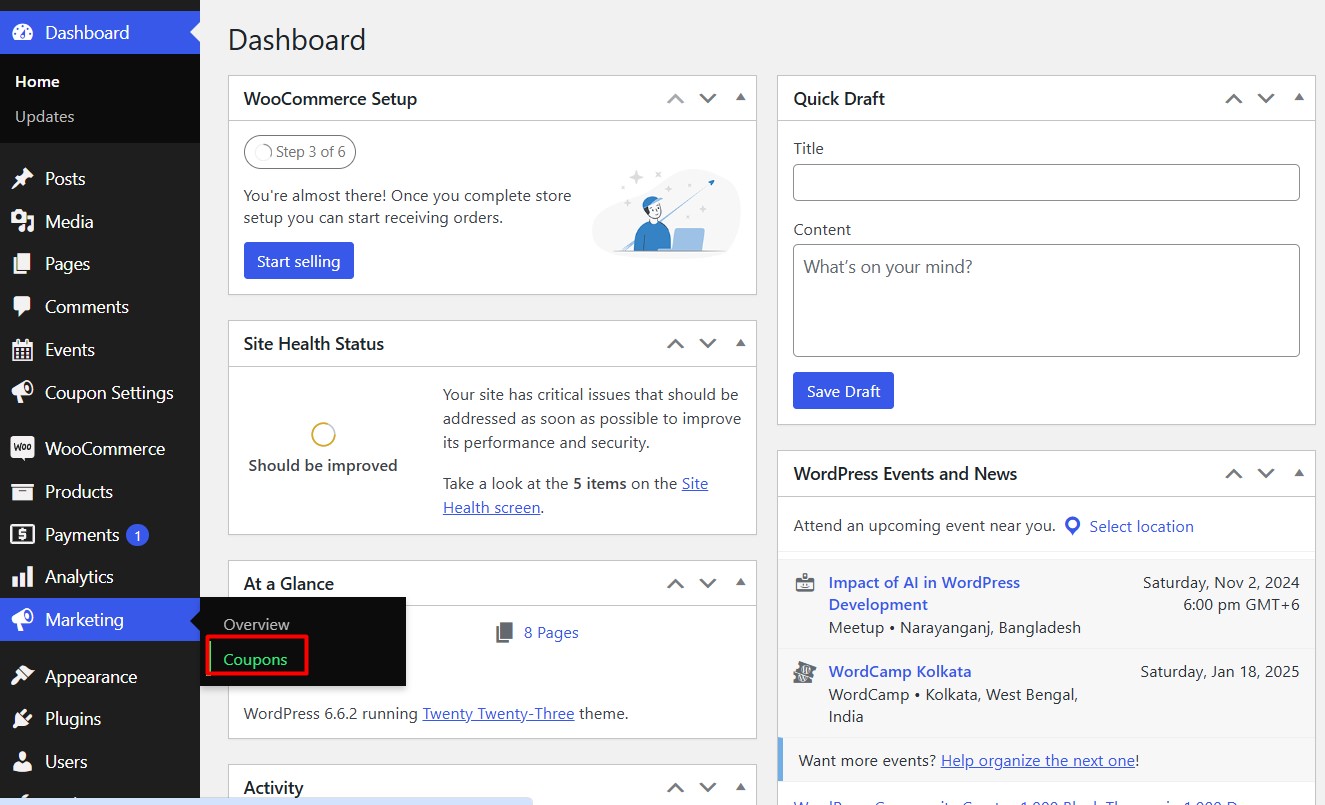Click the Quick Draft Title field
Viewport: 1325px width, 805px height.
point(1046,183)
